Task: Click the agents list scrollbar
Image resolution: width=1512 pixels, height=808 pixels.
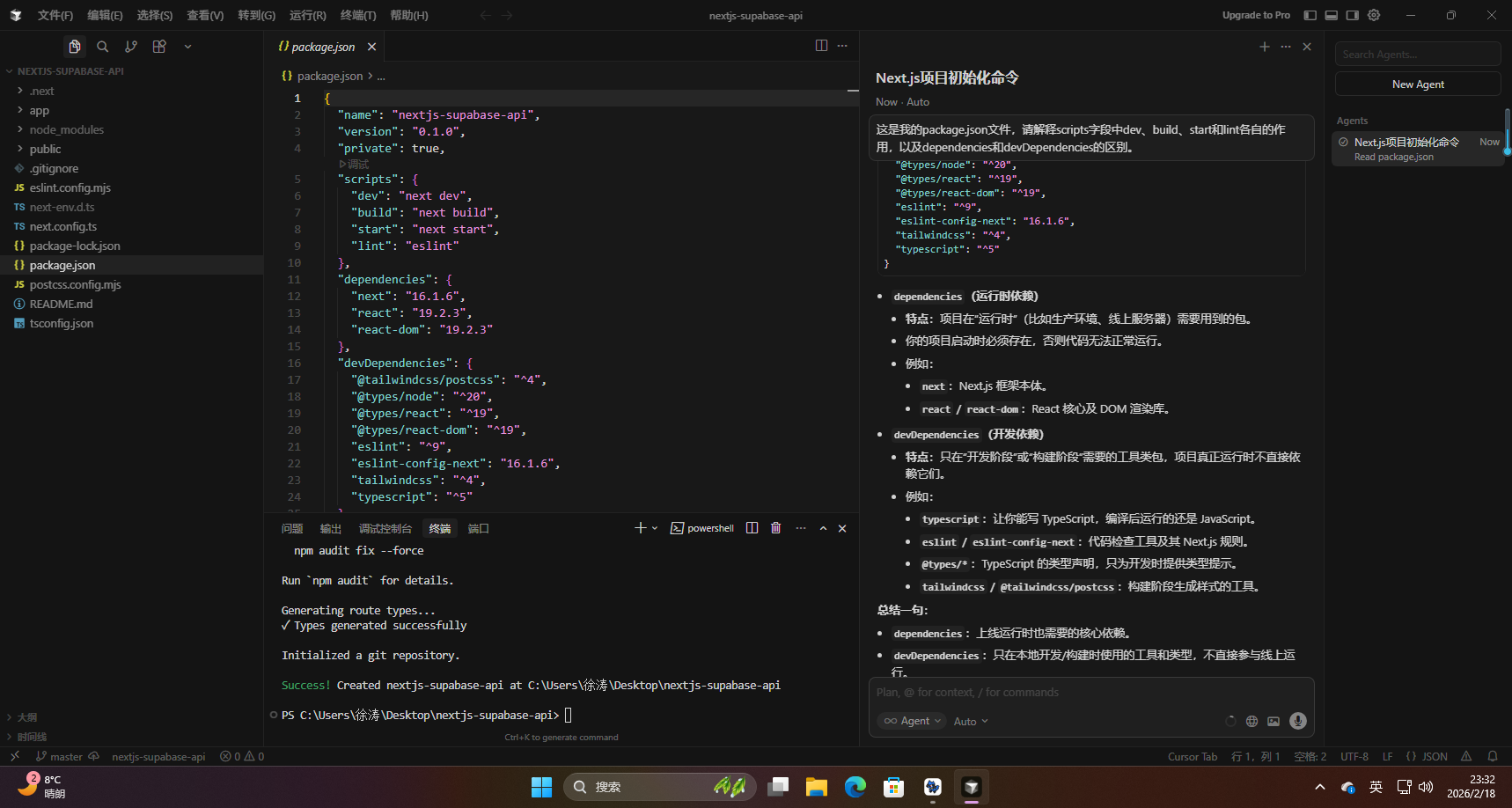Action: pos(1508,132)
